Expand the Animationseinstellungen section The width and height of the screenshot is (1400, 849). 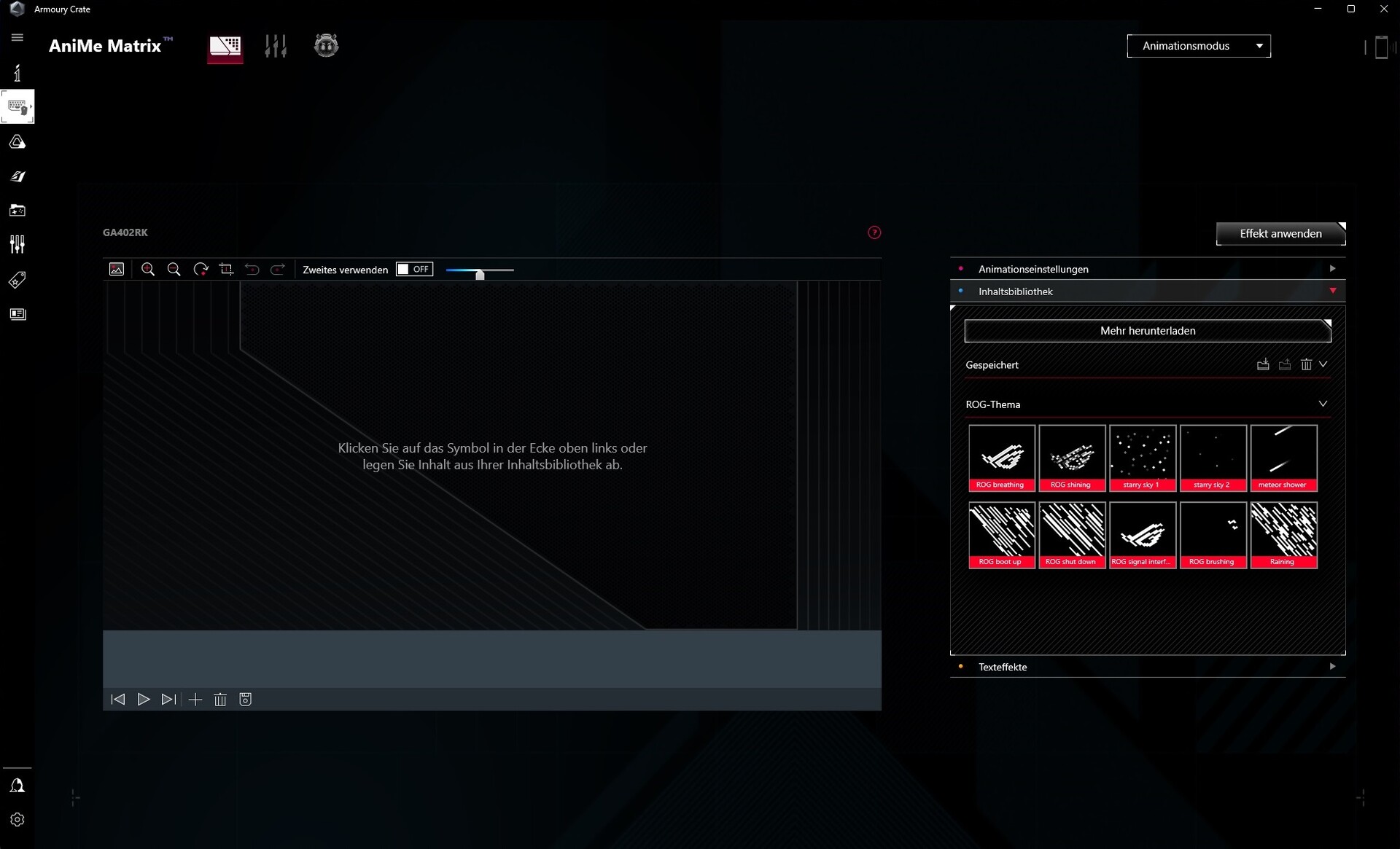point(1148,269)
